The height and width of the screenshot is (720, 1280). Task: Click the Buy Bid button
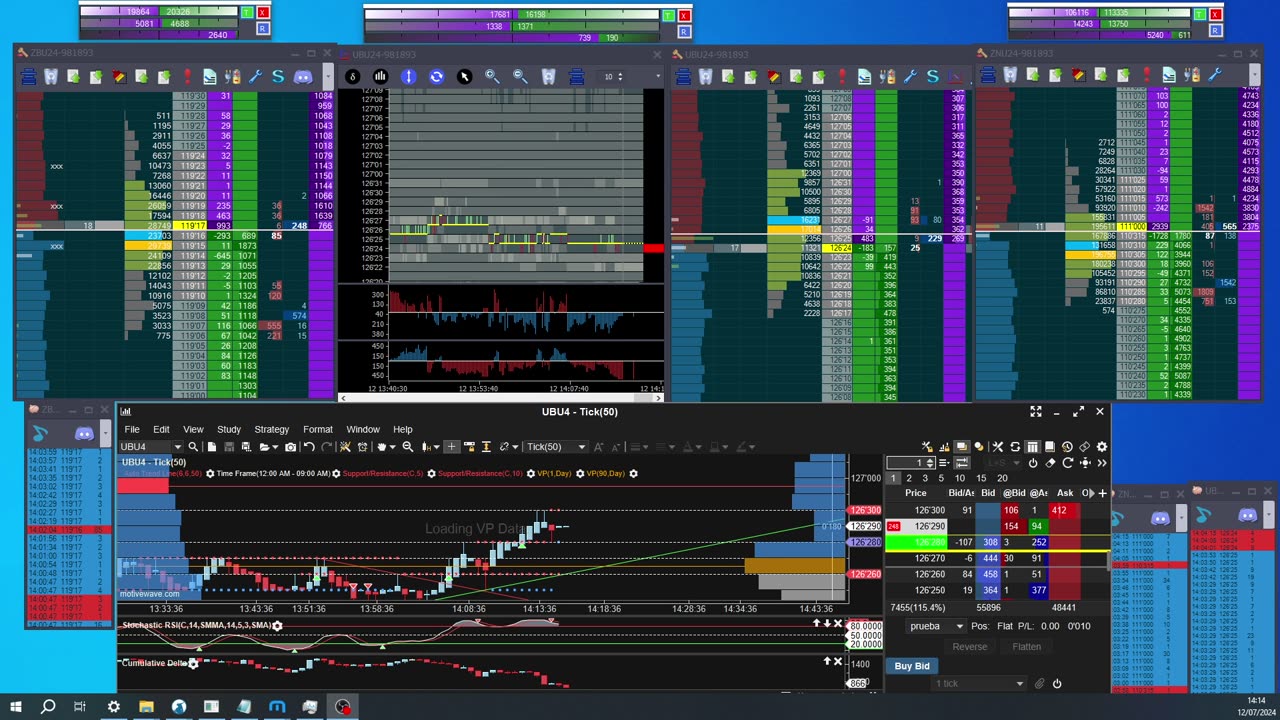point(912,666)
